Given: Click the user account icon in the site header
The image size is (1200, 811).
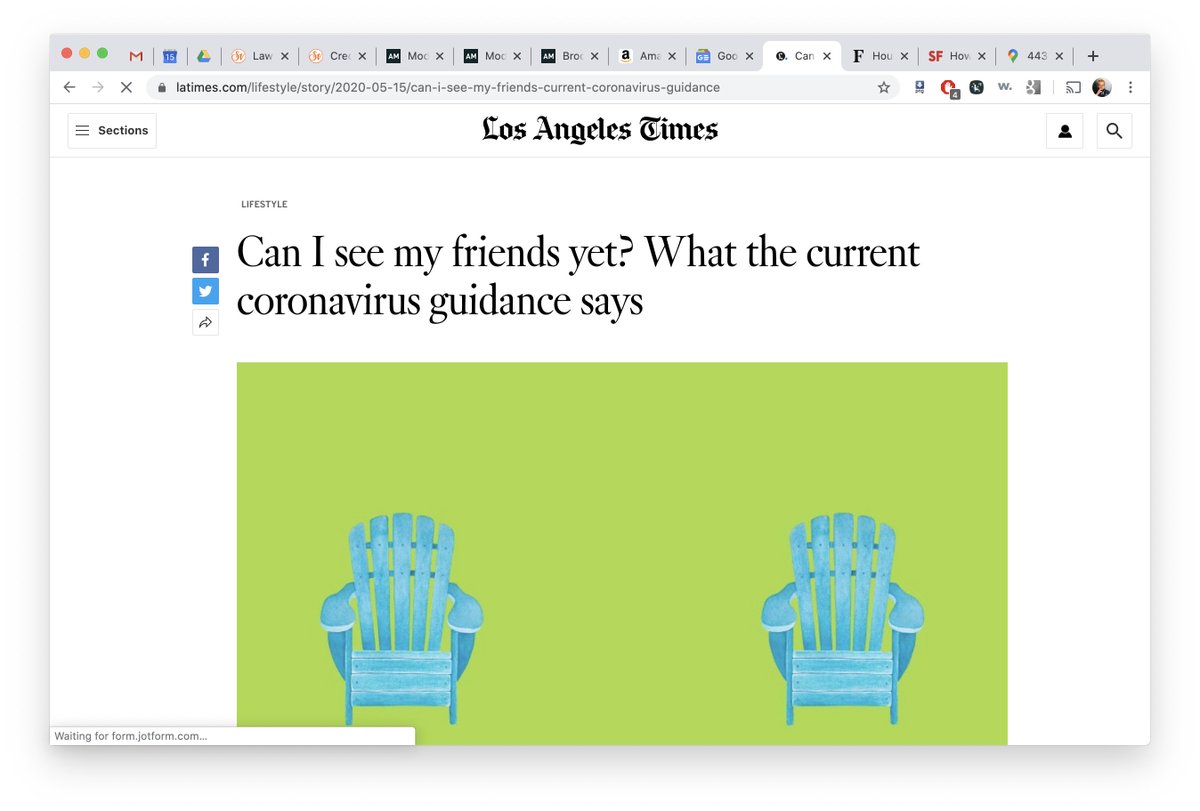Looking at the screenshot, I should coord(1064,130).
